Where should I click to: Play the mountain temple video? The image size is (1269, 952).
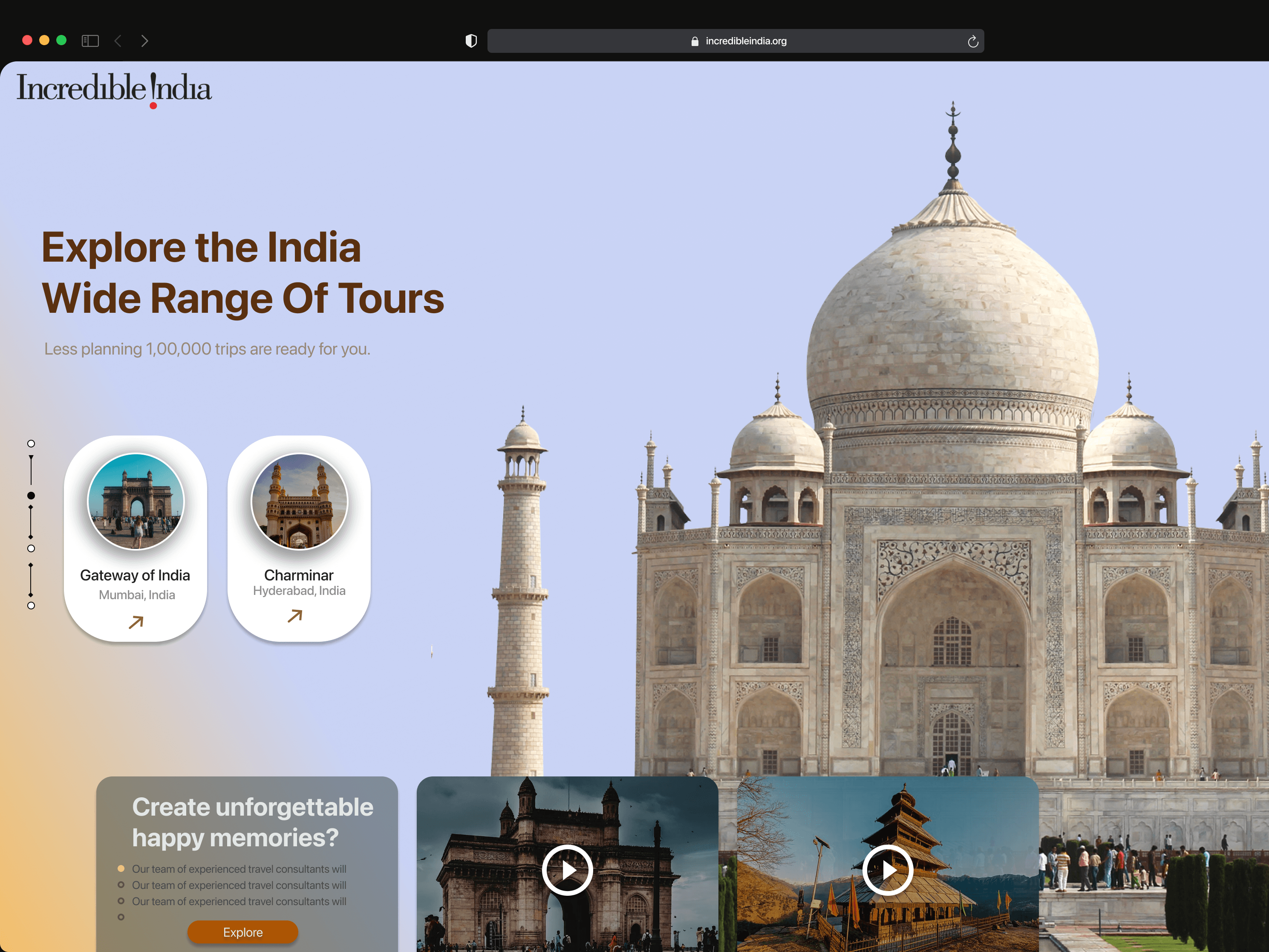(x=888, y=870)
